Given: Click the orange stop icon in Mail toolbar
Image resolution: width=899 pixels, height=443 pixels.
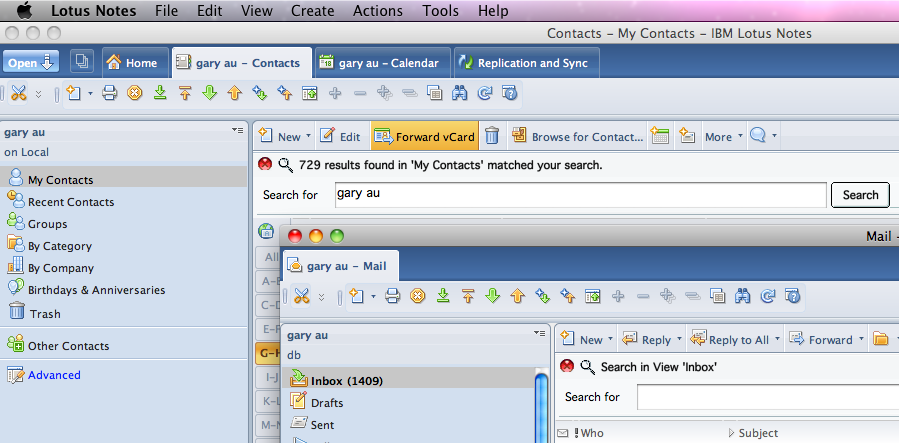Looking at the screenshot, I should [418, 296].
